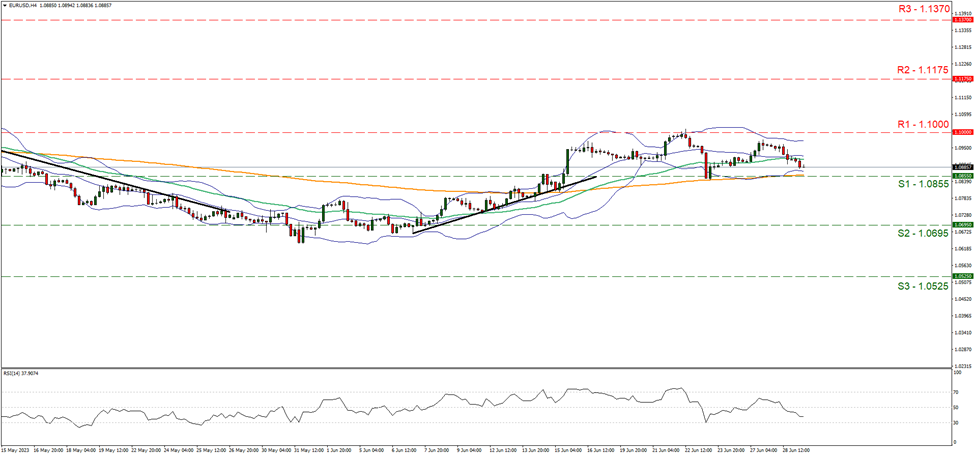The width and height of the screenshot is (975, 456).
Task: Click the arrow beside EURUSD,H4 title
Action: [x=4, y=4]
